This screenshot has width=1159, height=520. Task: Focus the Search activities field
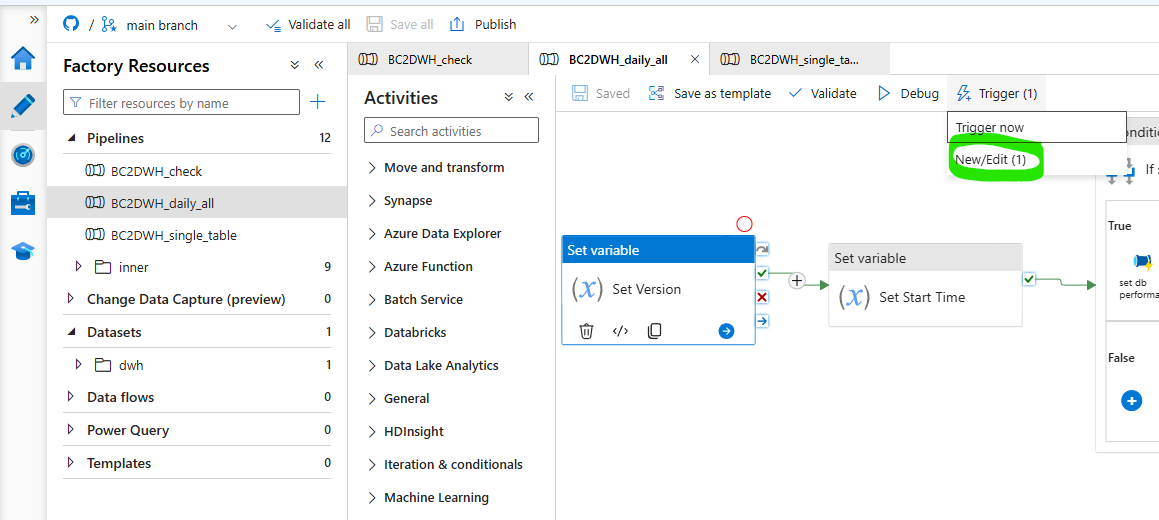451,131
